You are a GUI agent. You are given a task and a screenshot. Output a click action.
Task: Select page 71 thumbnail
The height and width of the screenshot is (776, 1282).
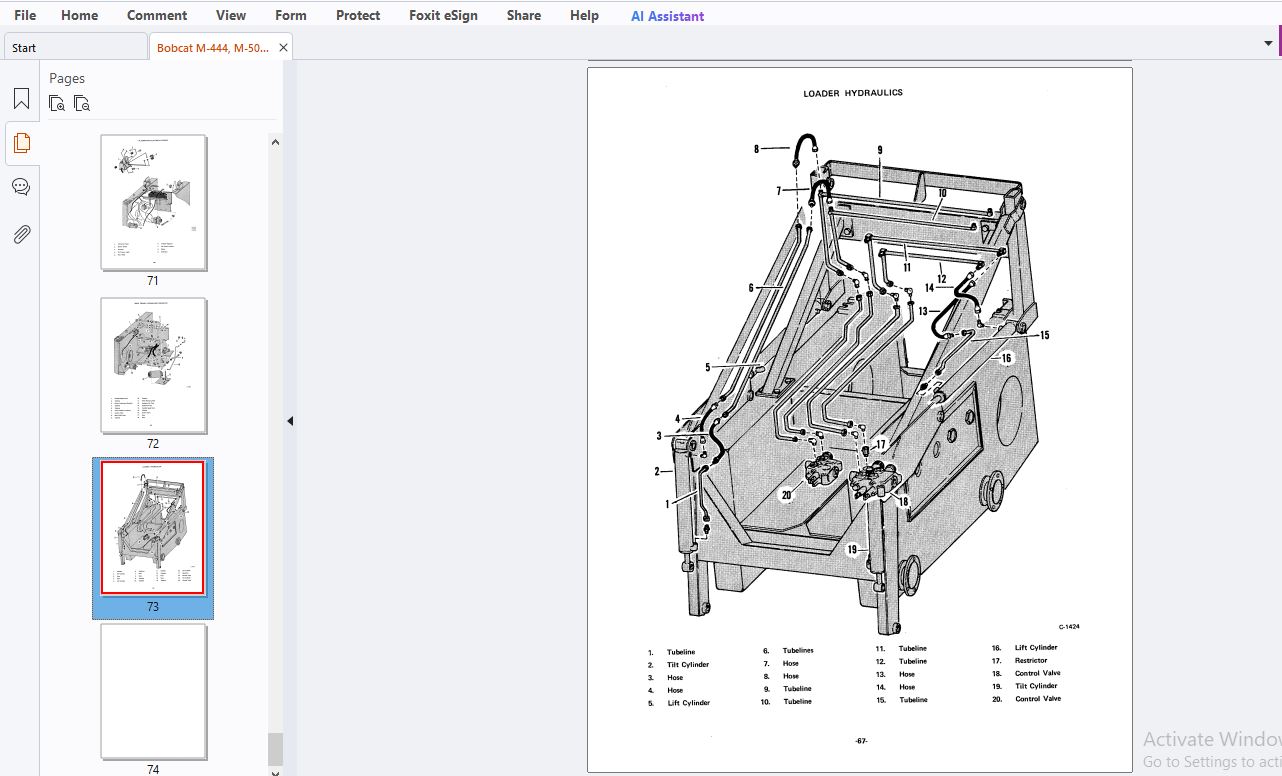coord(153,203)
